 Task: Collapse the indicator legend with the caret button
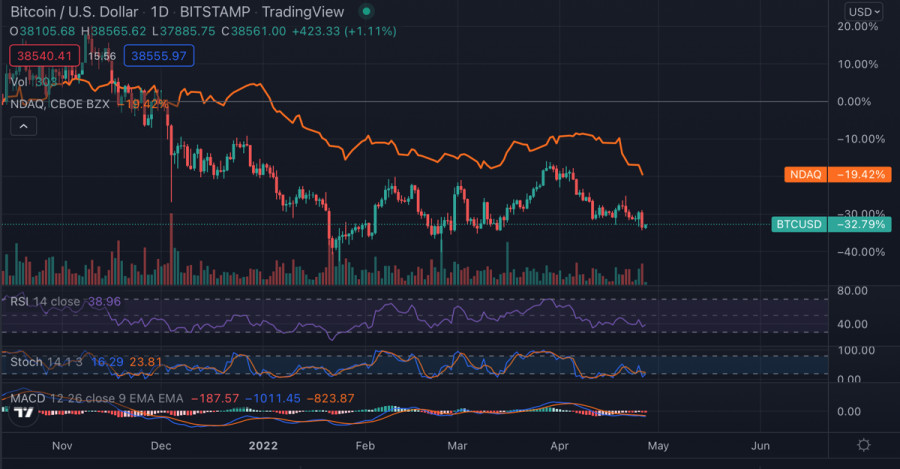(24, 126)
